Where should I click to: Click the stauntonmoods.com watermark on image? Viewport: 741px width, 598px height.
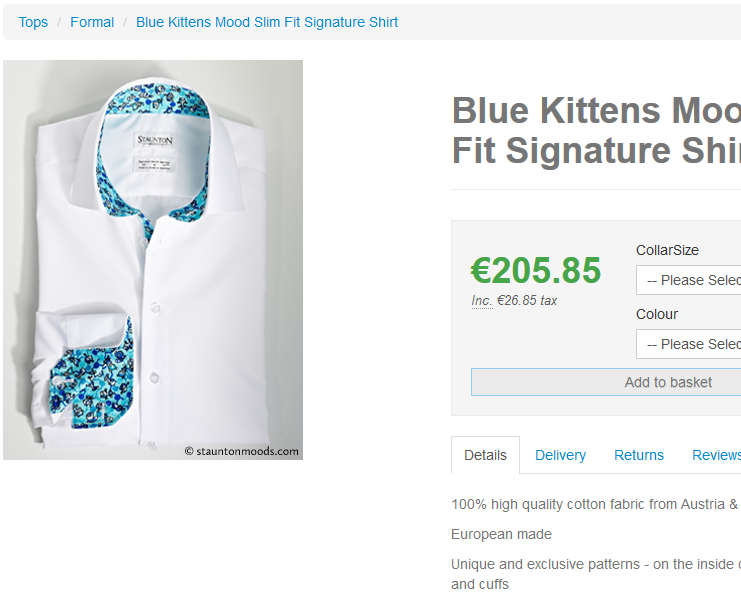(241, 451)
